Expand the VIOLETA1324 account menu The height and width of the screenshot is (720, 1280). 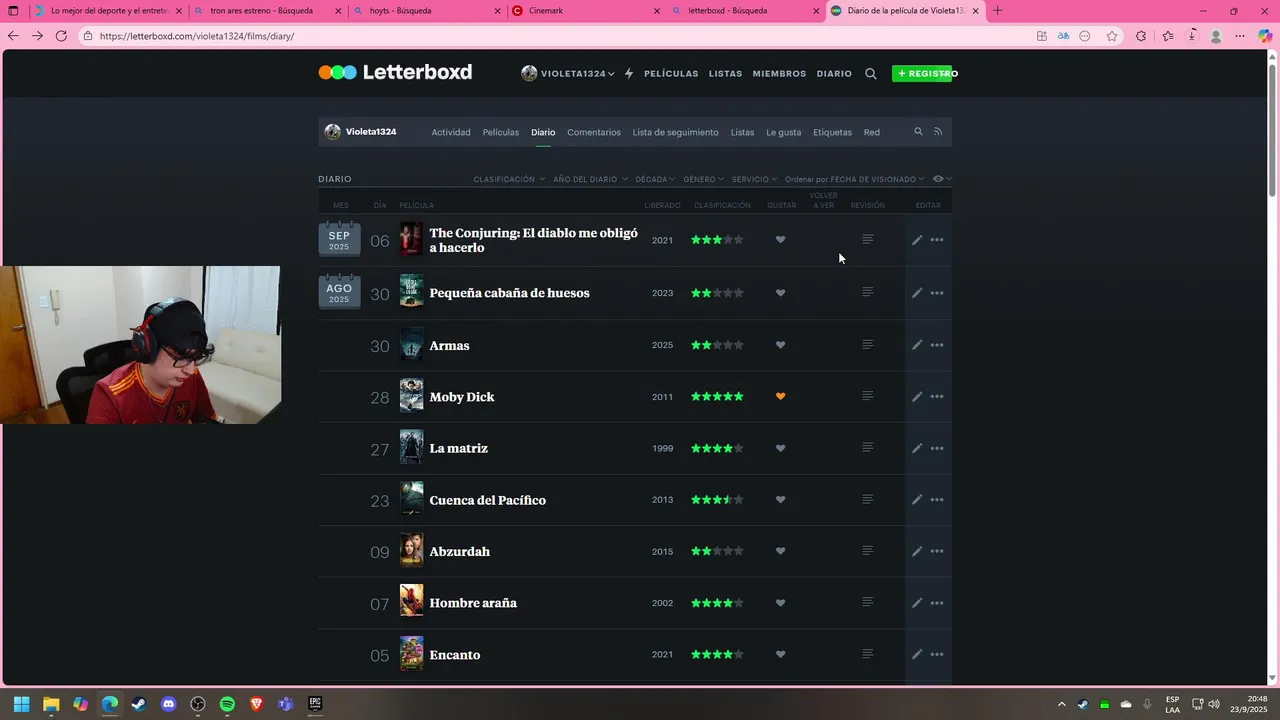[x=568, y=73]
